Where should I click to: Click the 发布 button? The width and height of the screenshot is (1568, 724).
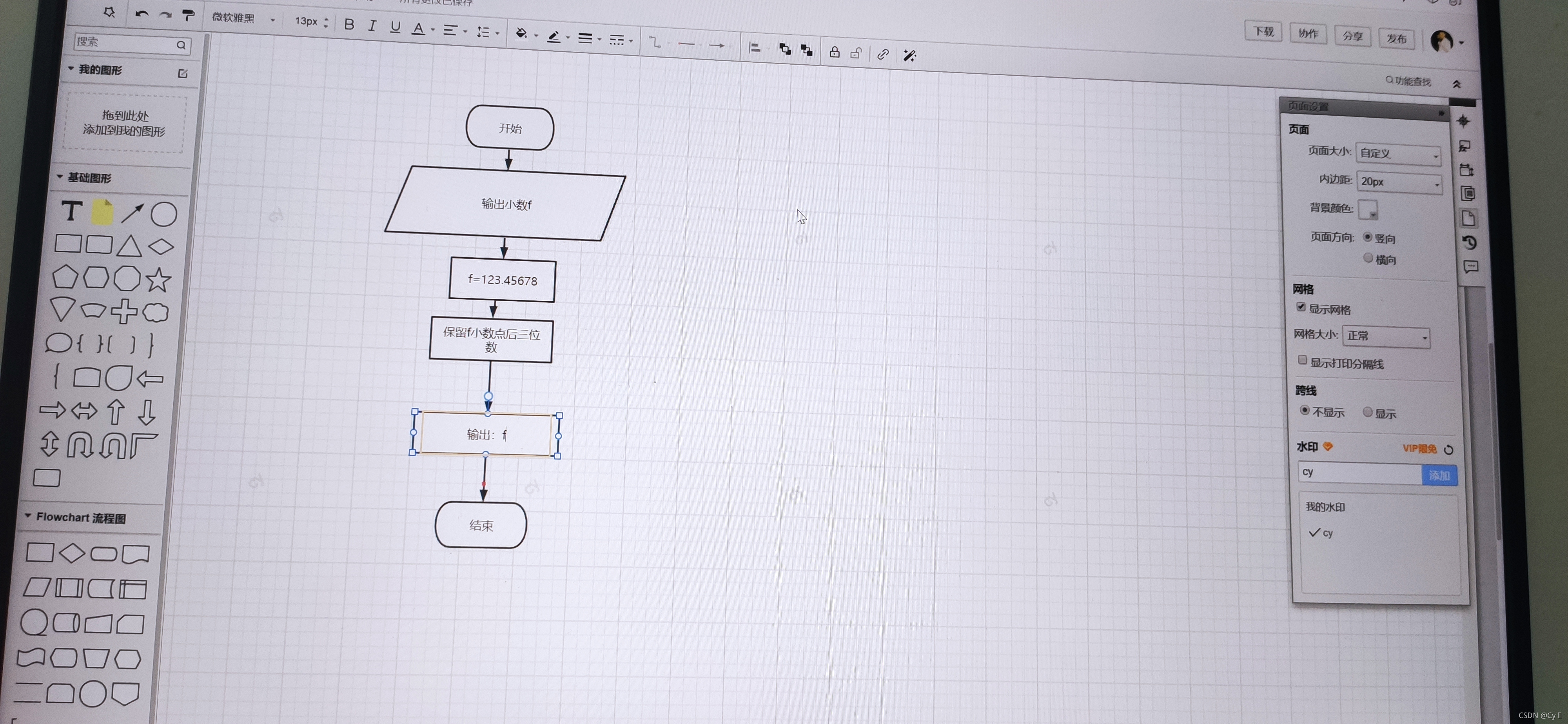point(1396,39)
